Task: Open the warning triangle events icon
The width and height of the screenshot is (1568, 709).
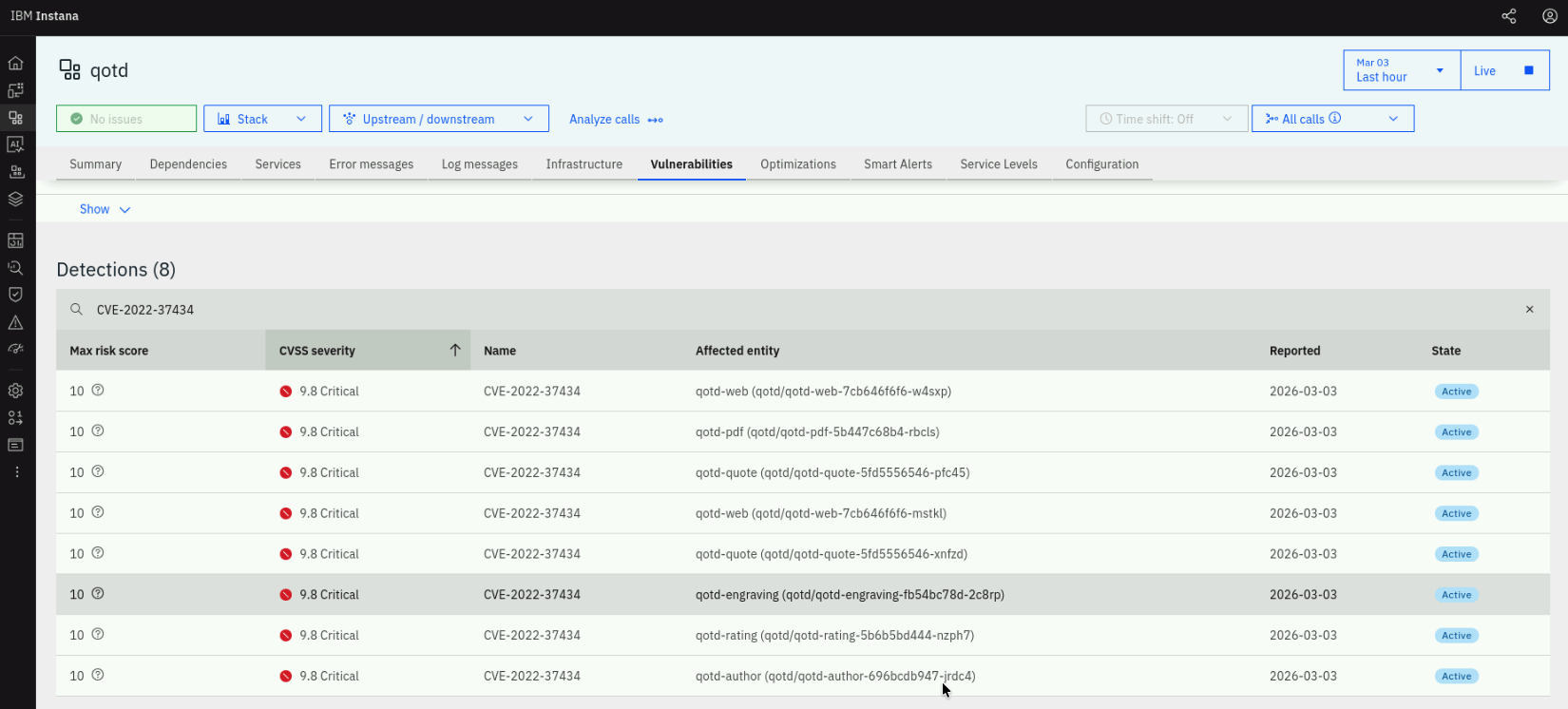Action: [x=15, y=322]
